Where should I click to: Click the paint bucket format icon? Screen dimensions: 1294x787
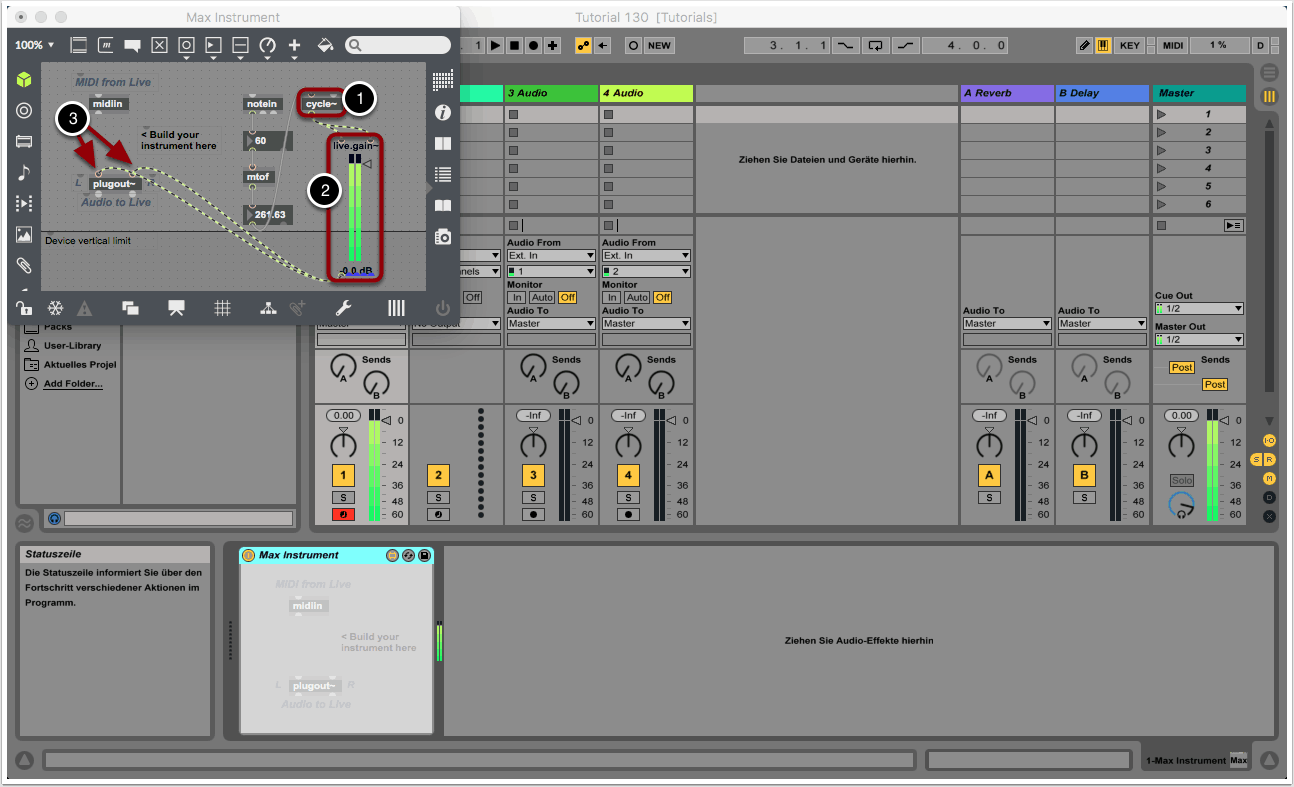[x=324, y=46]
